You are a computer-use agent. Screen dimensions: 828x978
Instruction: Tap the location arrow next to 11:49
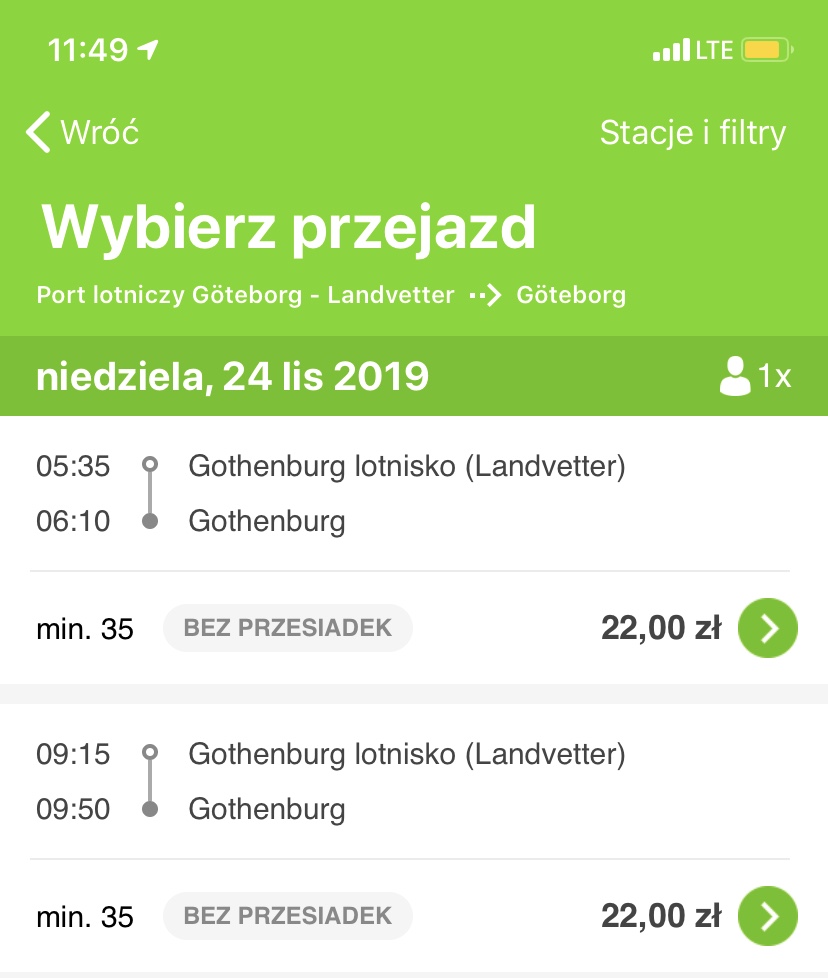pos(148,49)
